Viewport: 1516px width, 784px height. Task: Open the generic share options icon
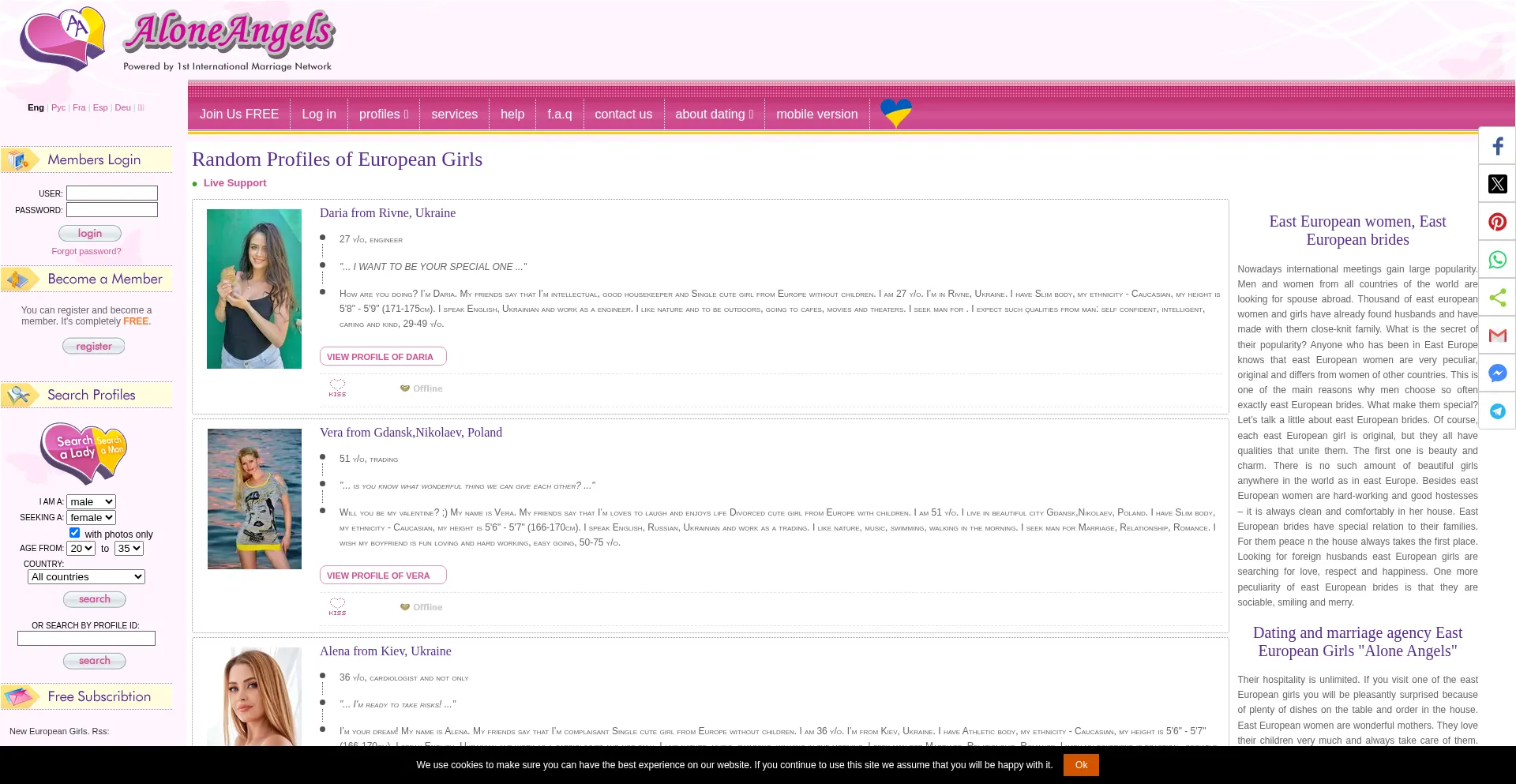coord(1497,298)
